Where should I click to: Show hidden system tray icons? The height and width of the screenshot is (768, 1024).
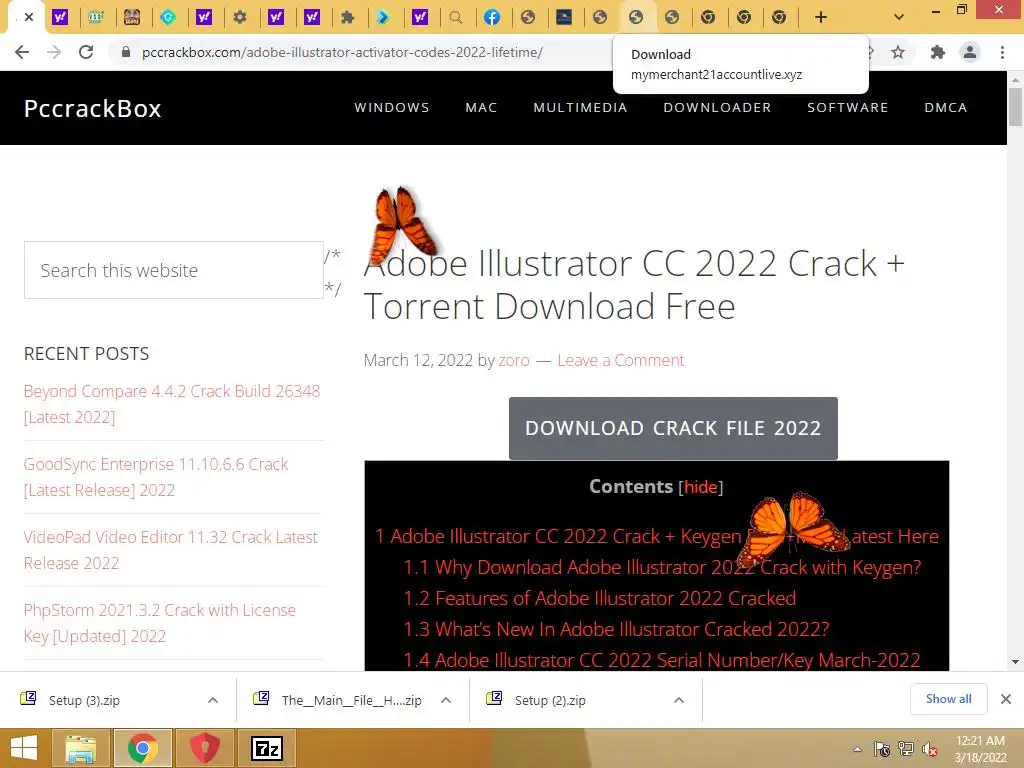[857, 749]
